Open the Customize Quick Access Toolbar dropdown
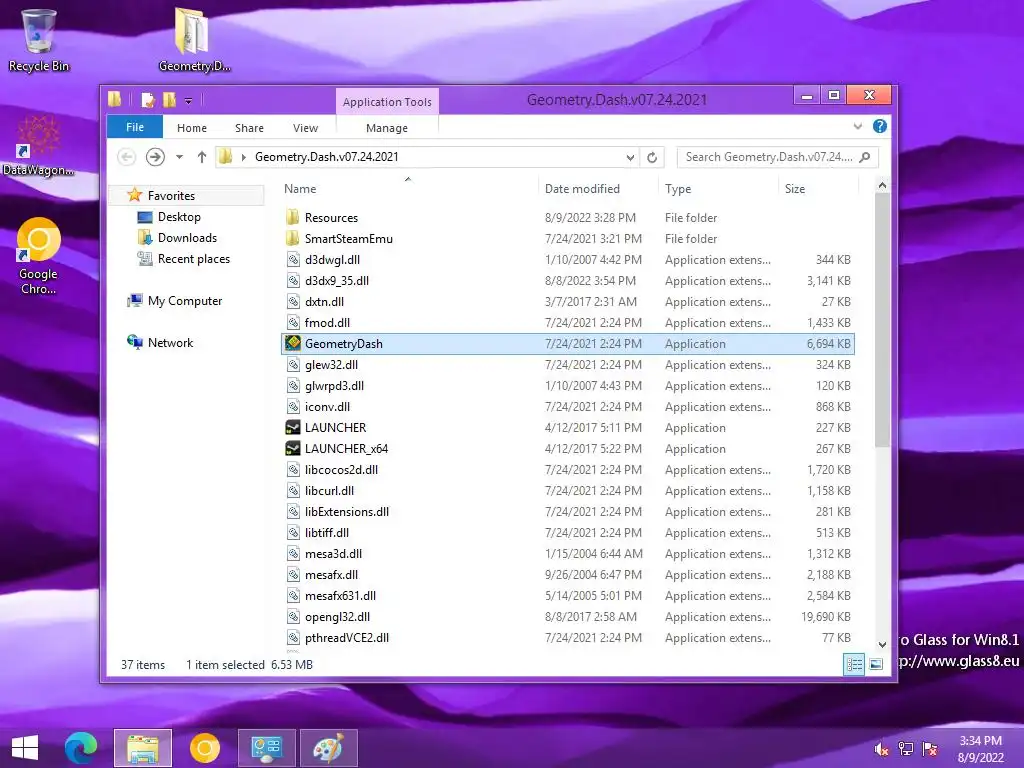The width and height of the screenshot is (1024, 768). [188, 101]
